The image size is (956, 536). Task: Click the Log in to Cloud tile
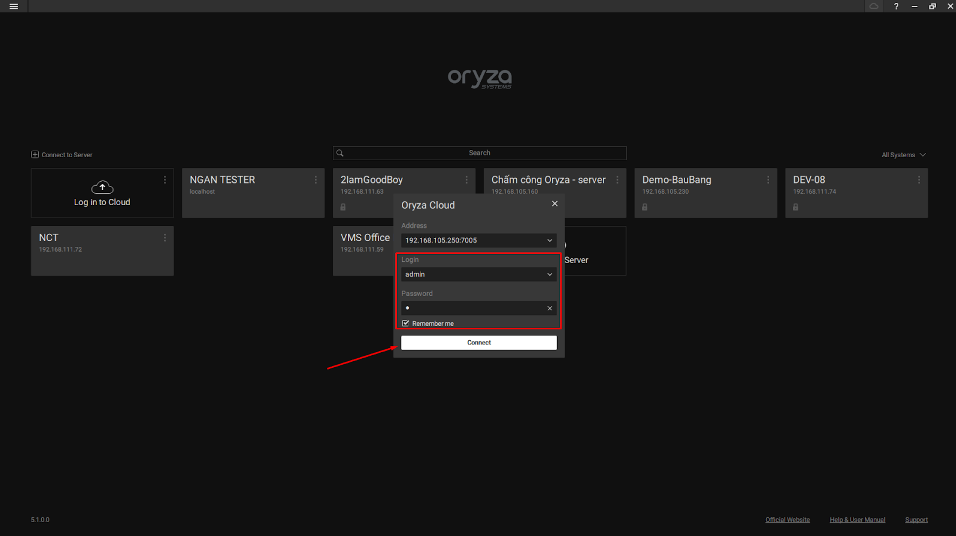coord(102,193)
